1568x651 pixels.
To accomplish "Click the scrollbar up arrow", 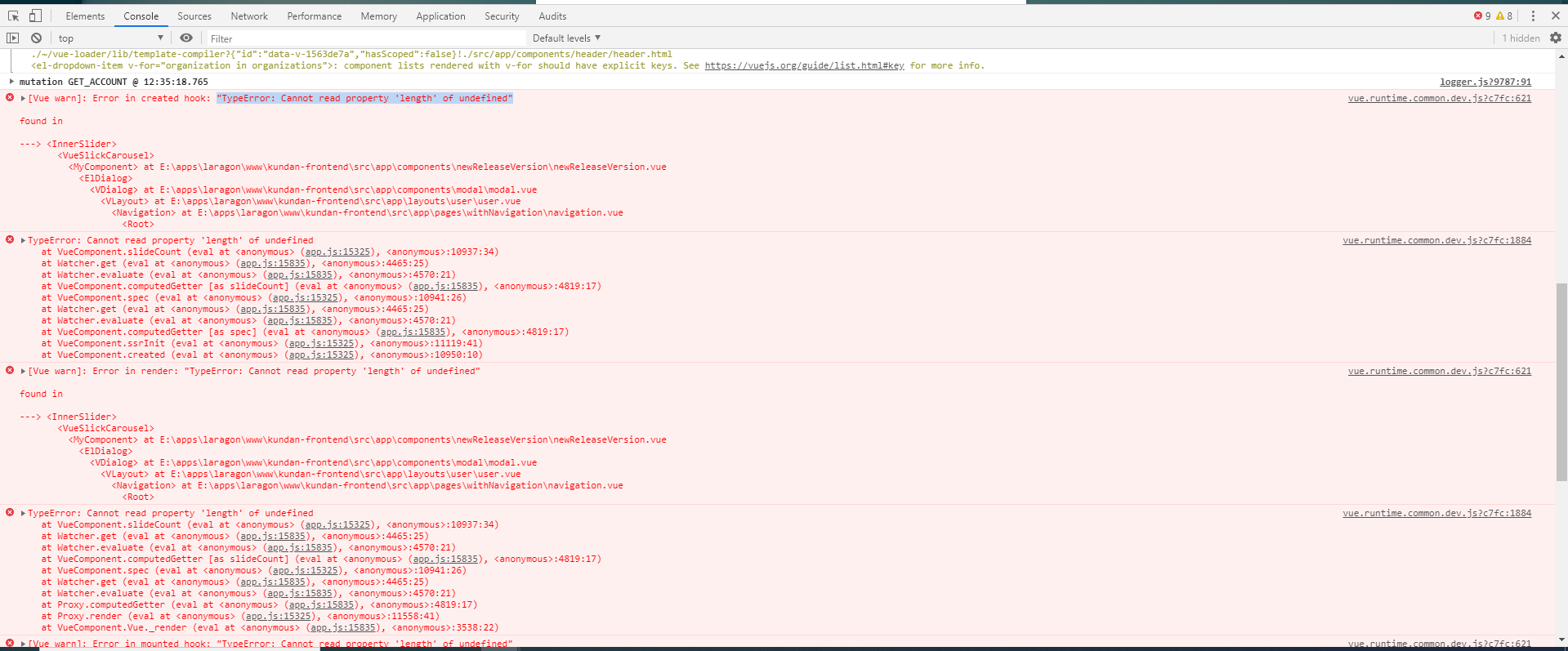I will pyautogui.click(x=1561, y=56).
